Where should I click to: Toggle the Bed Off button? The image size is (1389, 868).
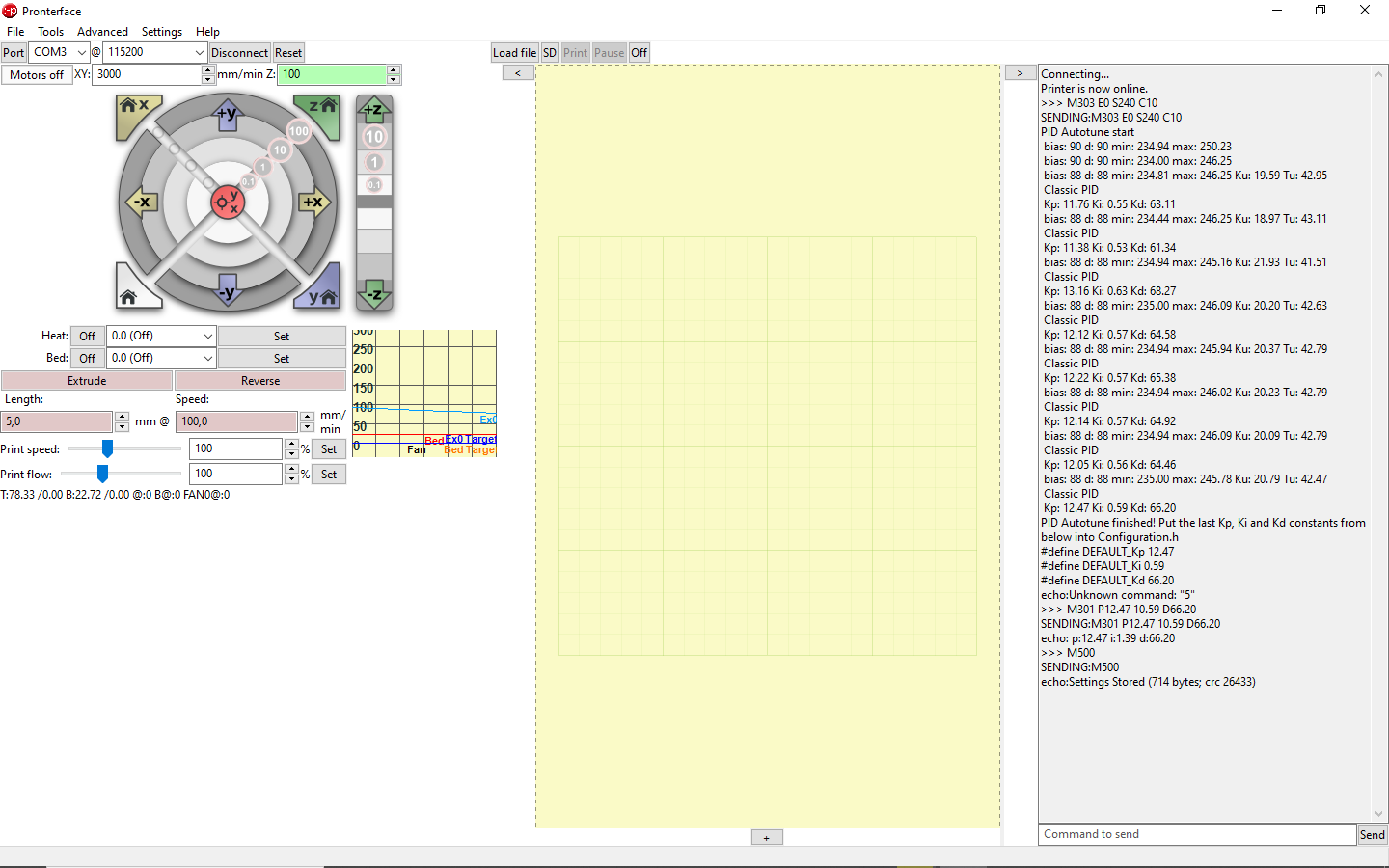88,358
